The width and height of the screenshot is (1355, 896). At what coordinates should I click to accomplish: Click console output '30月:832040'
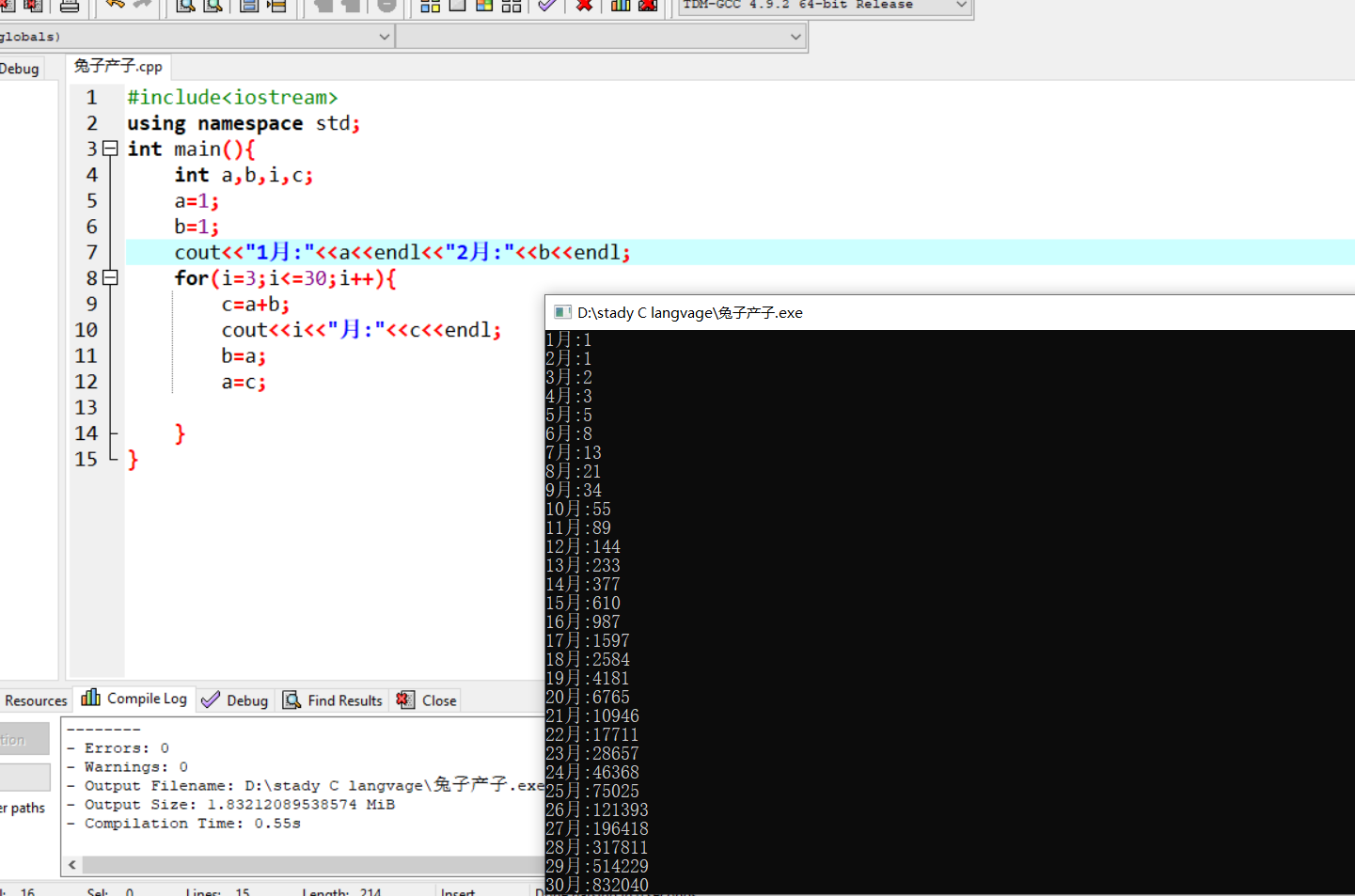(x=597, y=885)
